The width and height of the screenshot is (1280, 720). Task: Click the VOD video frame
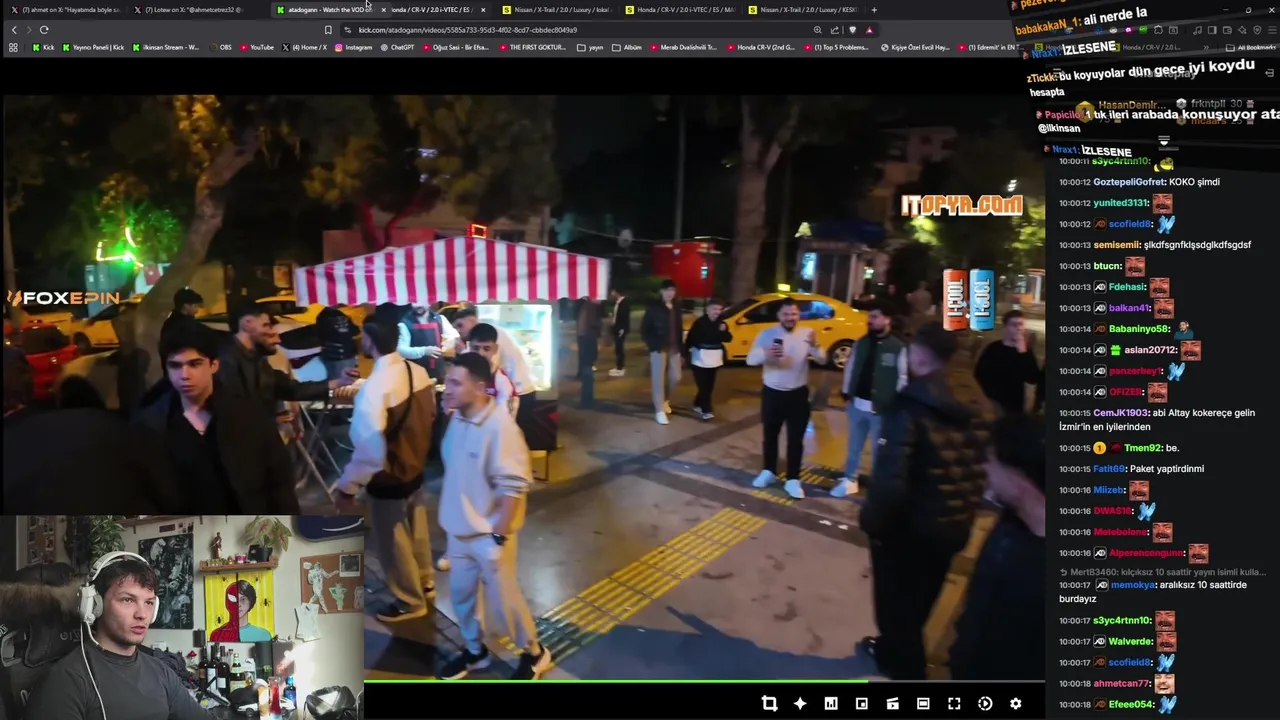(522, 388)
